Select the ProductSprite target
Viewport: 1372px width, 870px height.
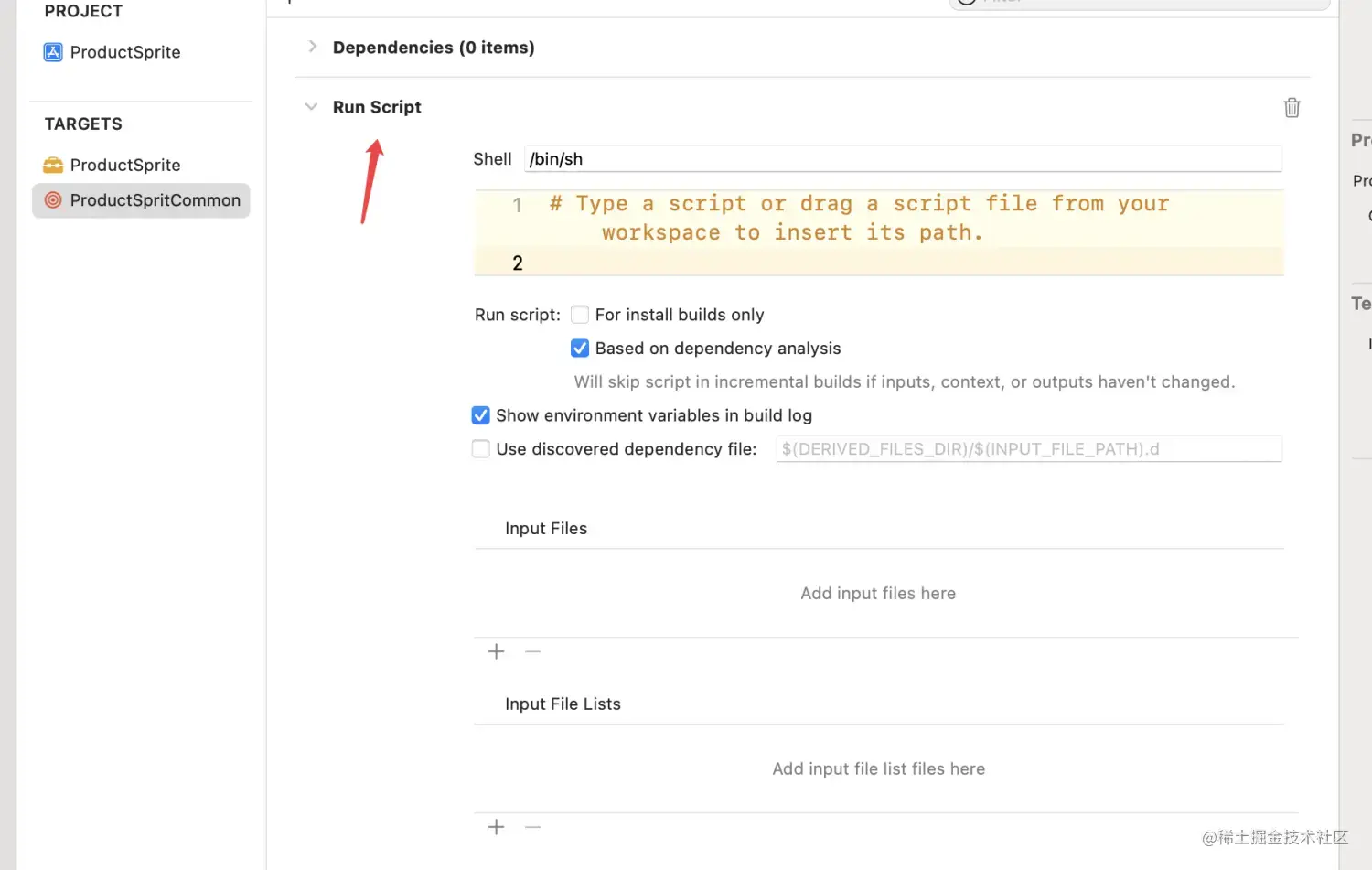tap(125, 165)
